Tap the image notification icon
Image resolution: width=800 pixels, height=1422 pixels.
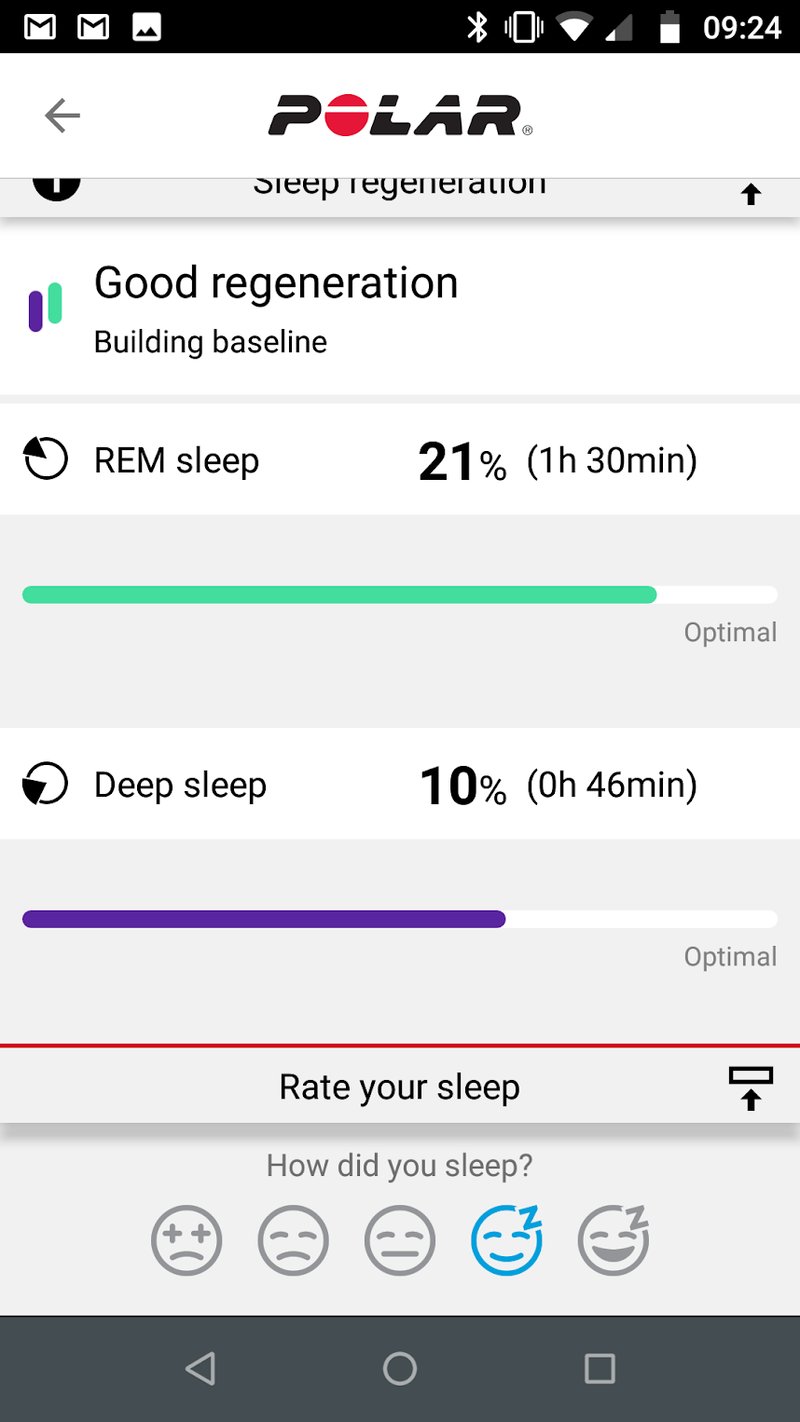pyautogui.click(x=147, y=27)
